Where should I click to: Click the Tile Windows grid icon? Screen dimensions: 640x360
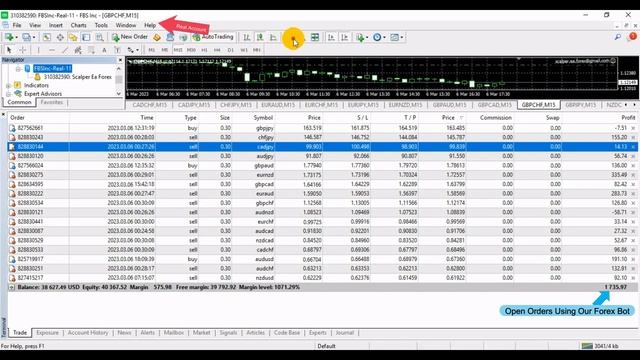click(315, 37)
